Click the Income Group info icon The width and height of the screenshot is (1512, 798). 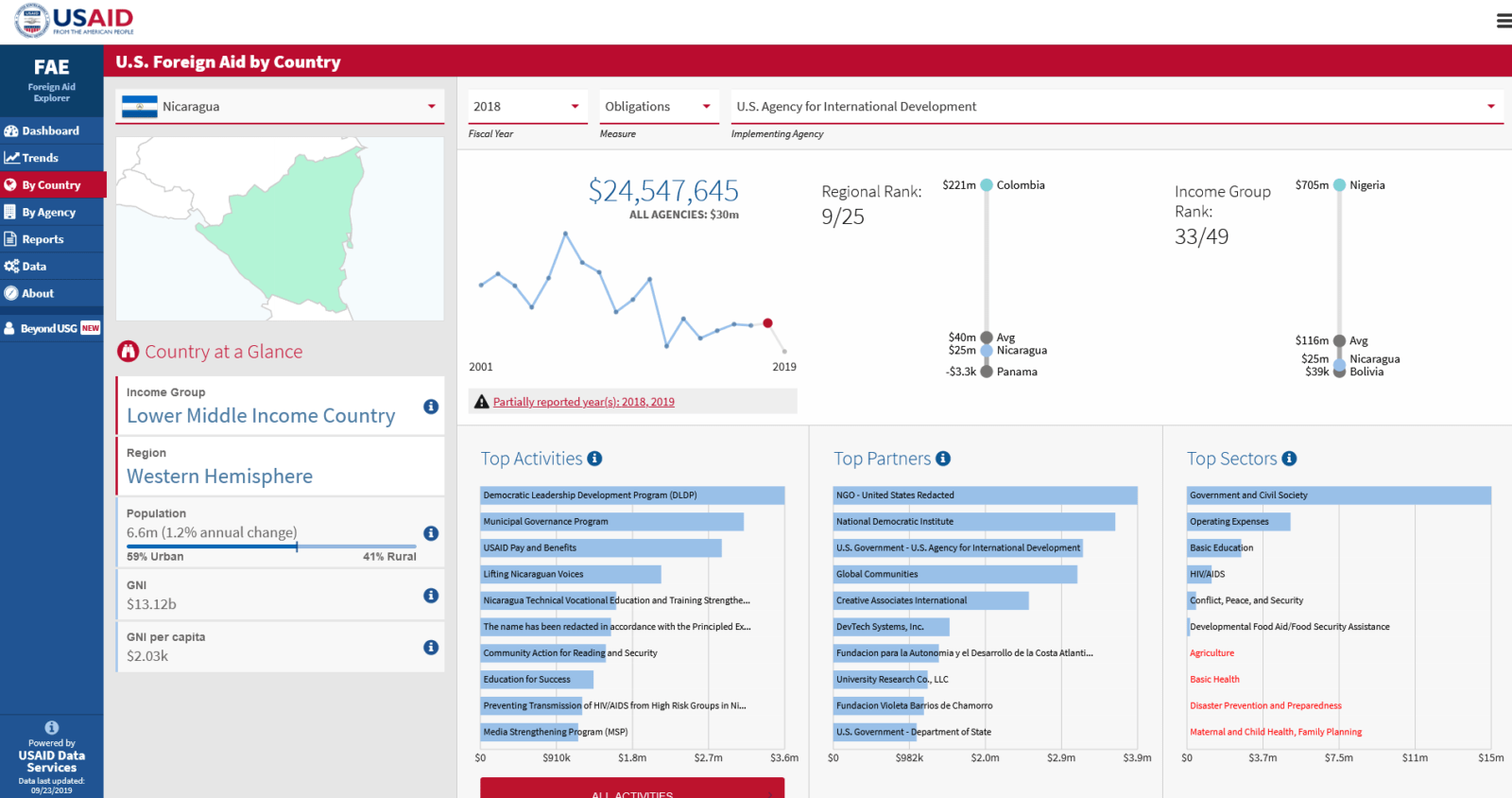pyautogui.click(x=431, y=407)
